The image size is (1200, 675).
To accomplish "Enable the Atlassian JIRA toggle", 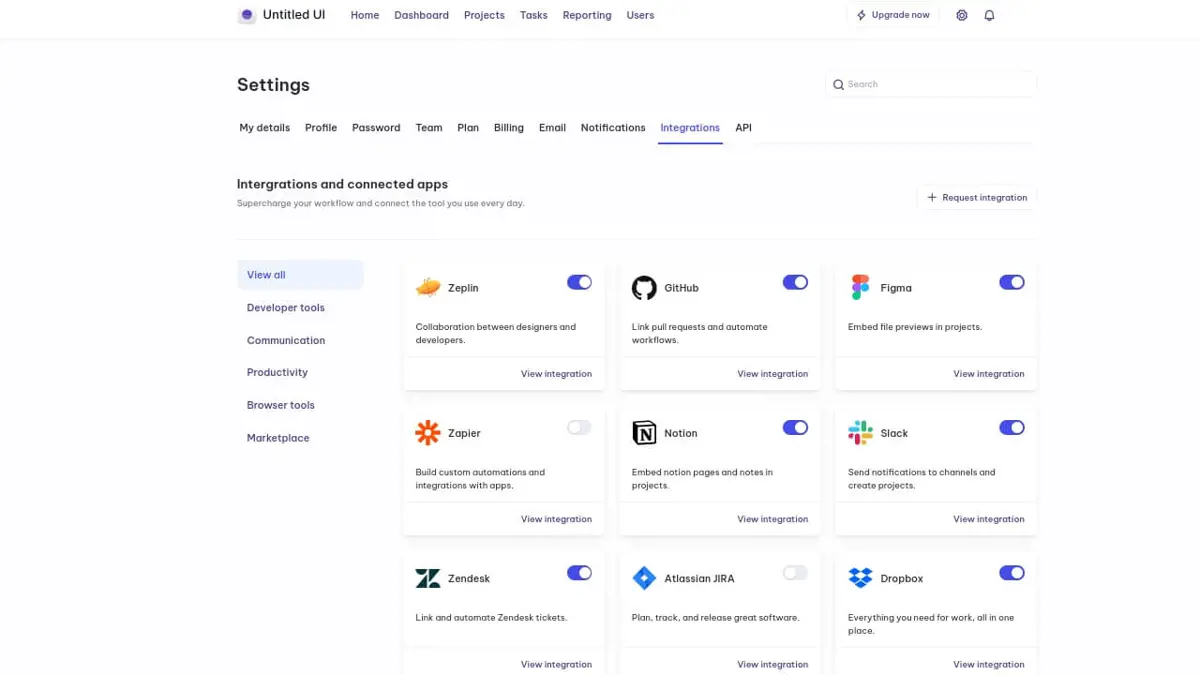I will (795, 572).
